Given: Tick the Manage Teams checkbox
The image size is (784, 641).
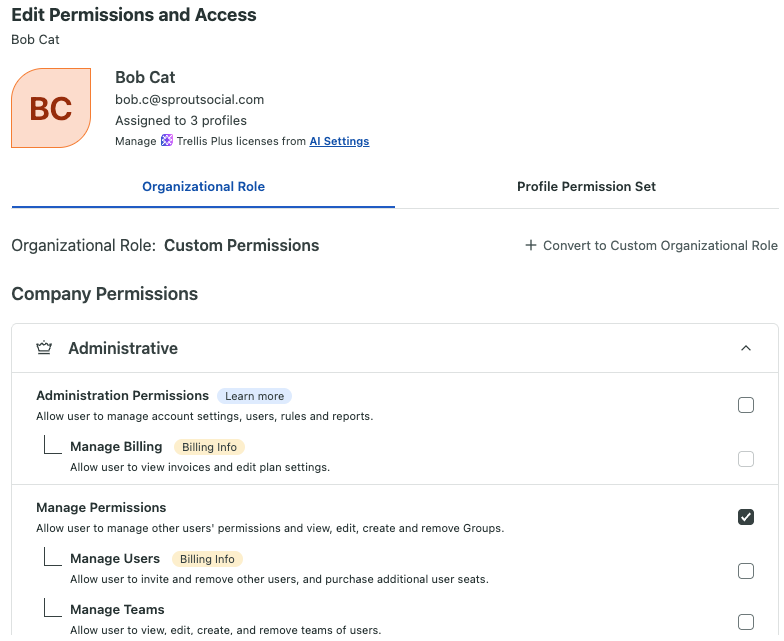Looking at the screenshot, I should [x=746, y=622].
